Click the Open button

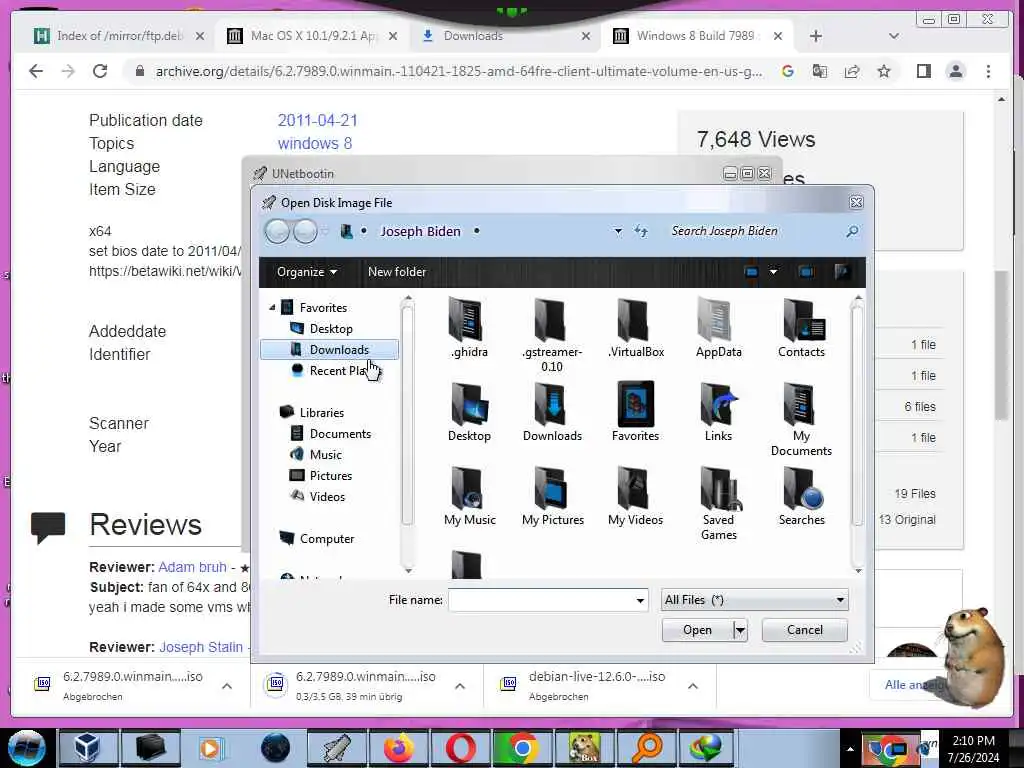(x=697, y=630)
